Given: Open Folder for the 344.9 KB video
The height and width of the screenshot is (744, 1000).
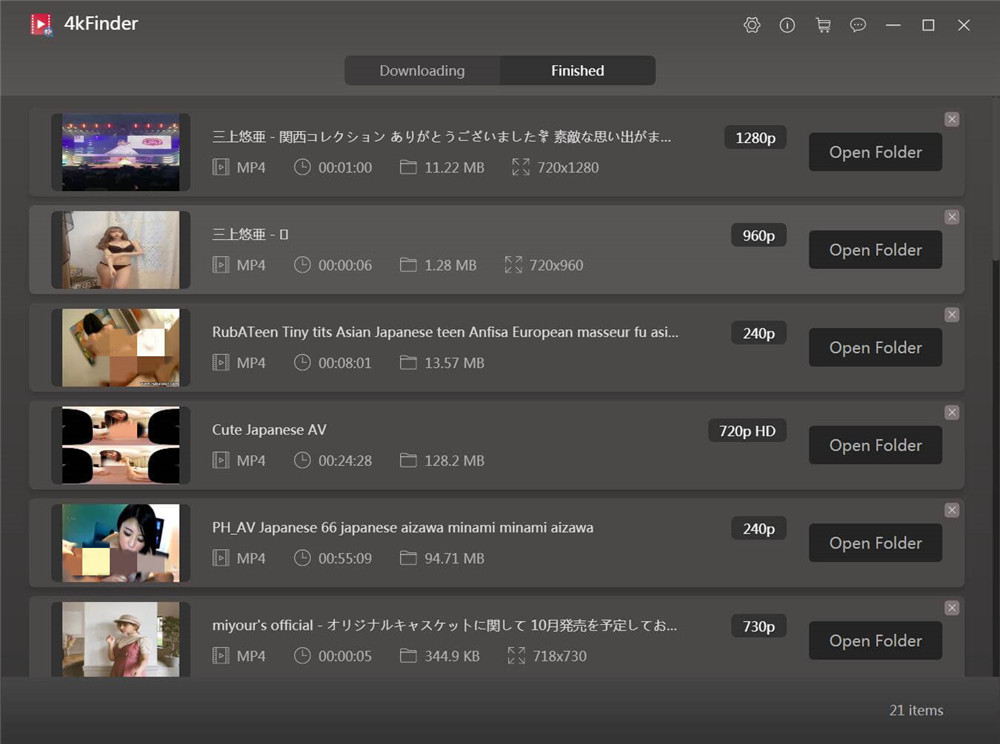Looking at the screenshot, I should (875, 641).
